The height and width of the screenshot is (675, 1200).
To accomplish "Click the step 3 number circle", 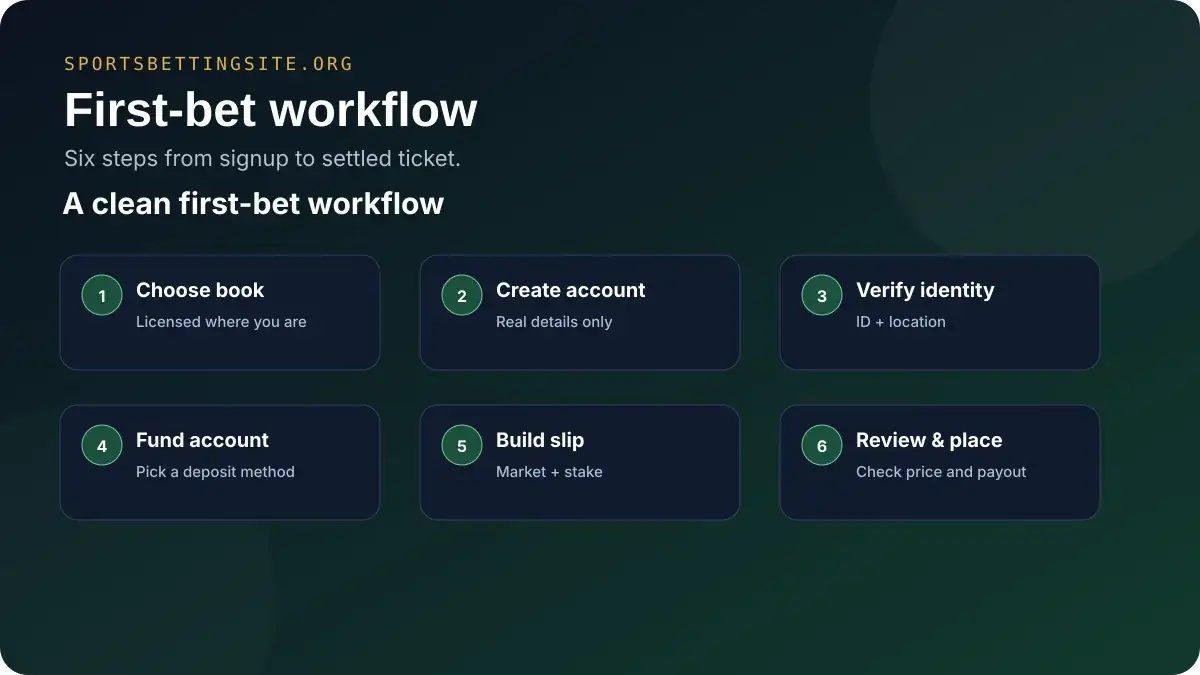I will click(x=822, y=296).
